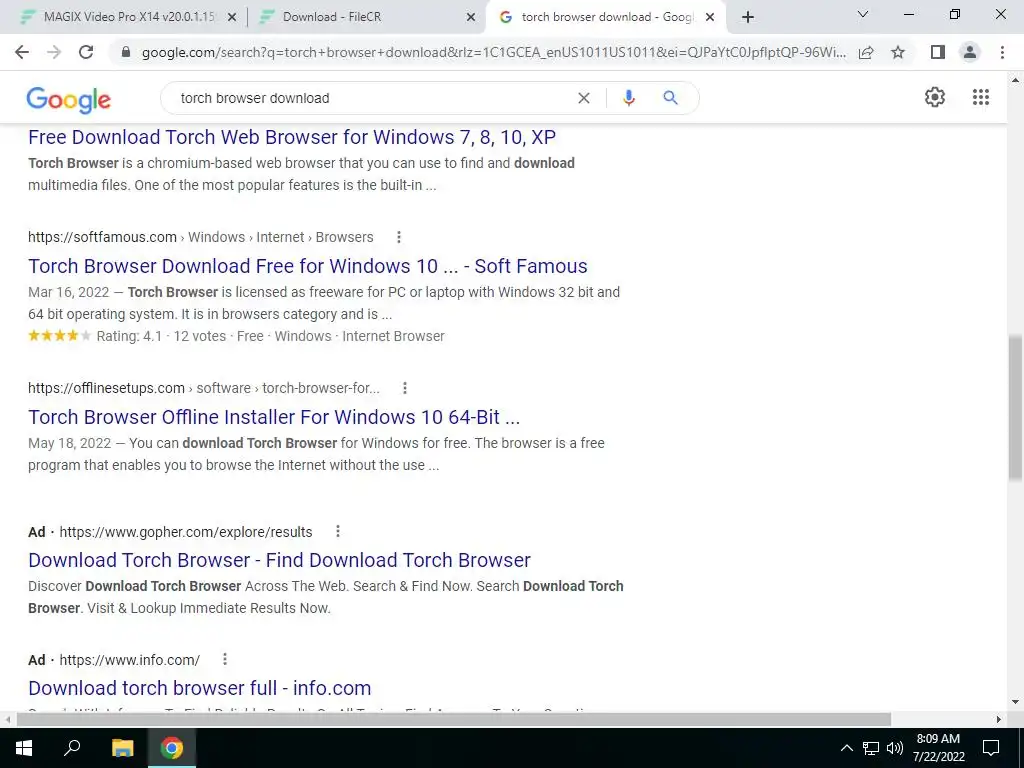Open the Chrome profile avatar

[970, 52]
